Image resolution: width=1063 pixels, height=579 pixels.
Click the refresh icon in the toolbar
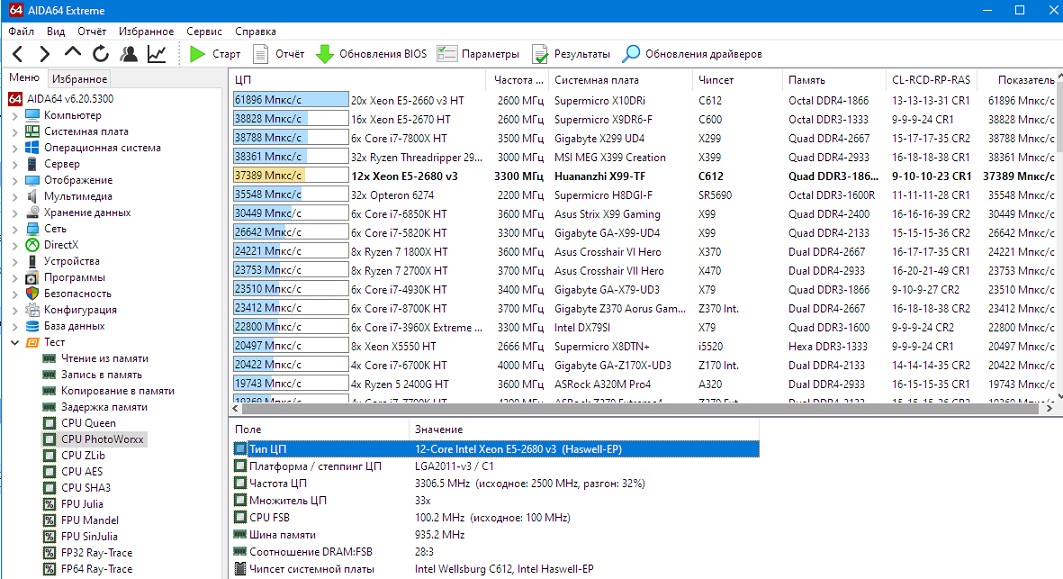point(100,54)
